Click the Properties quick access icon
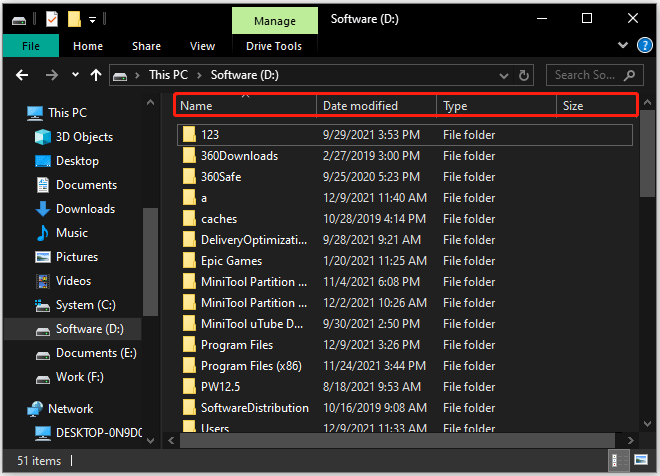This screenshot has width=660, height=476. tap(52, 19)
